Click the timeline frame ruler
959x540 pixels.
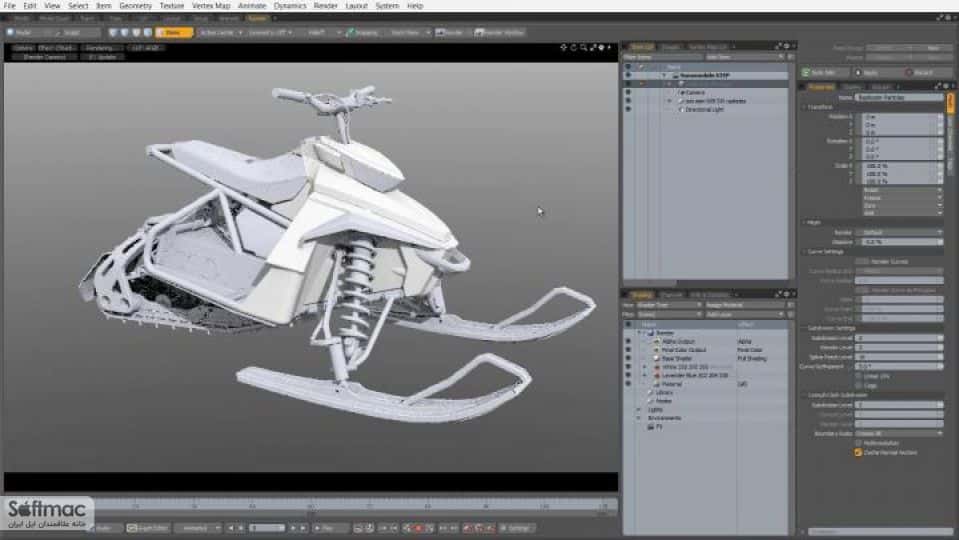(356, 506)
